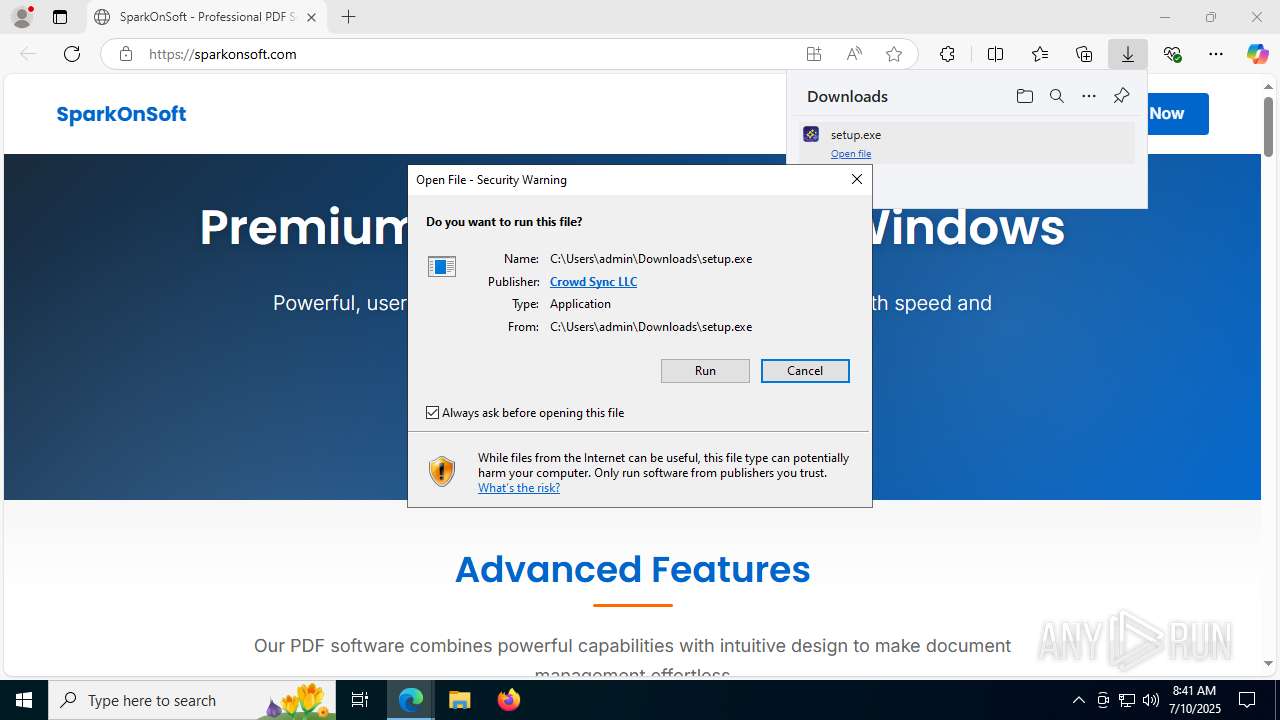Screen dimensions: 1280x720
Task: Open Crowd Sync LLC publisher link
Action: 593,282
